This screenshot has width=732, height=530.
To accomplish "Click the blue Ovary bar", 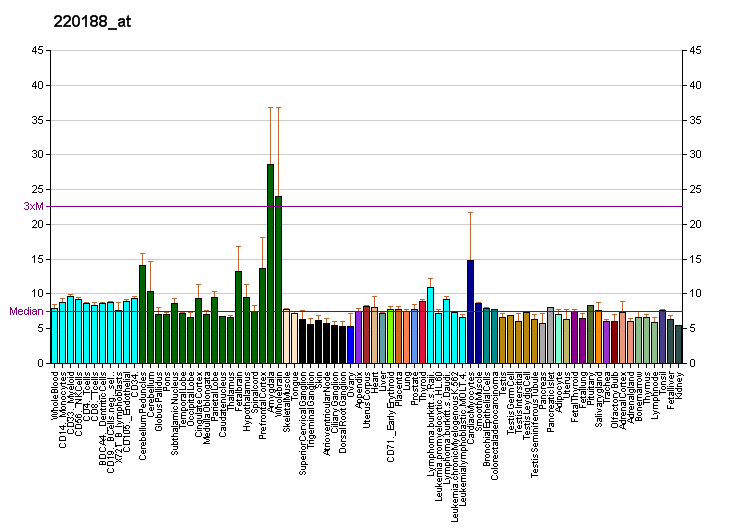I will [350, 344].
